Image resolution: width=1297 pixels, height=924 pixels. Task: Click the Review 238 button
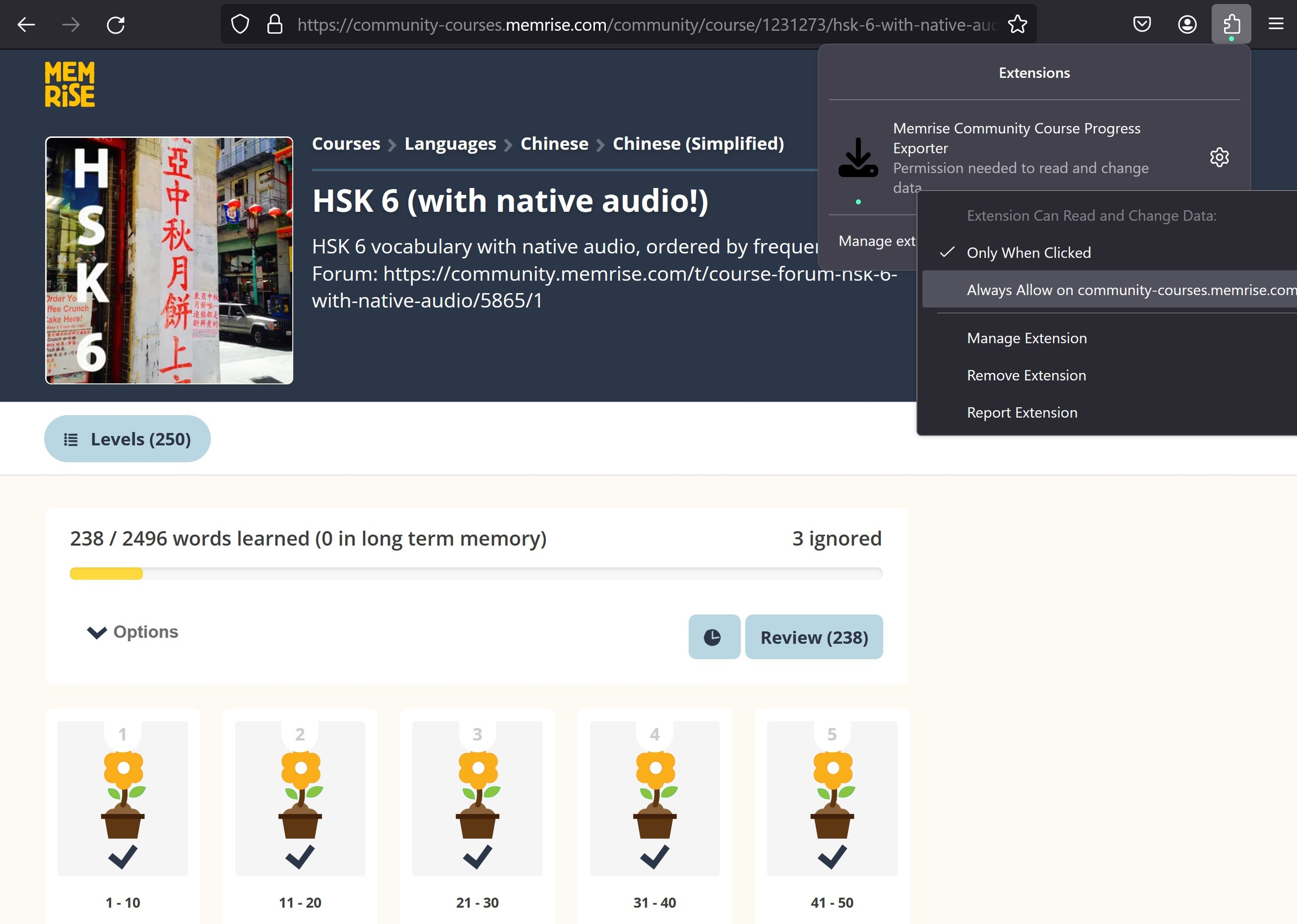click(813, 637)
